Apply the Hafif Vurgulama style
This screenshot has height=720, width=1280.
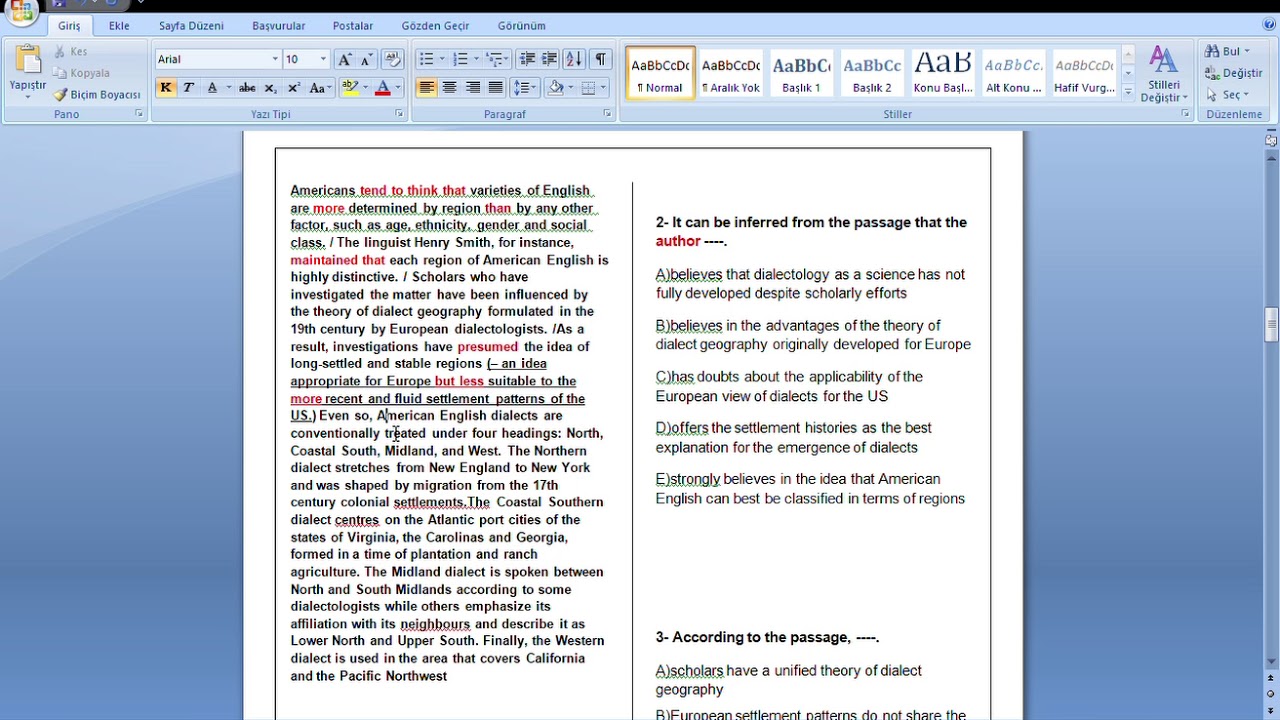pos(1085,74)
